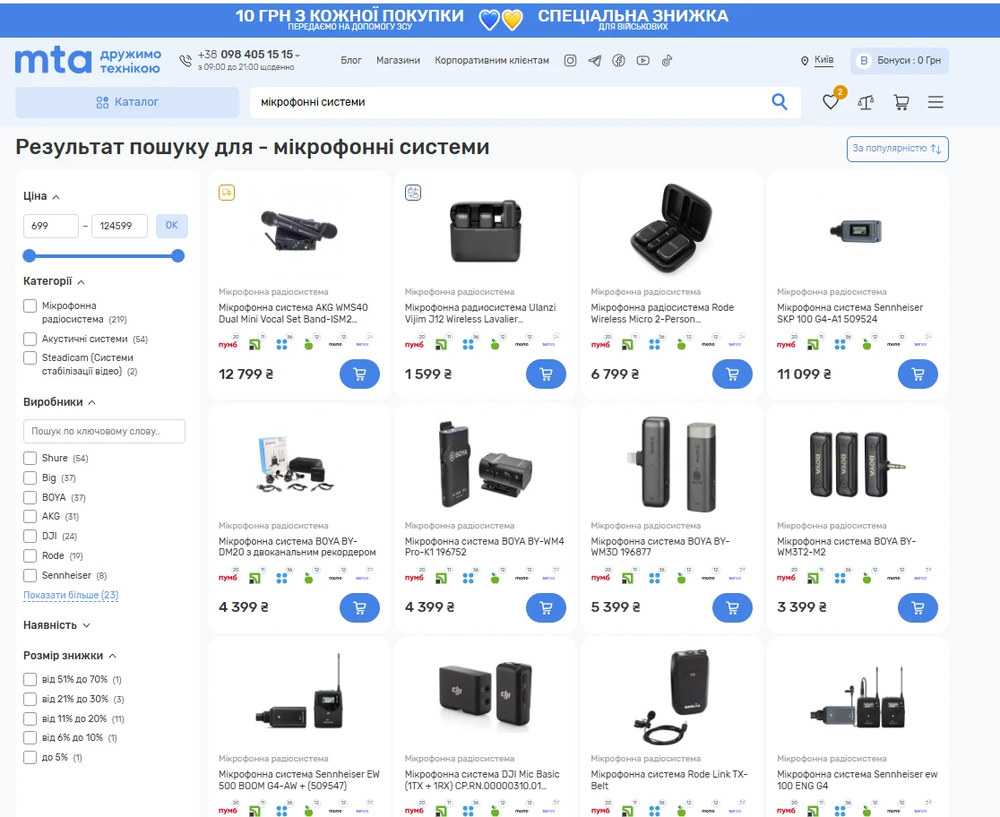1000x817 pixels.
Task: Click the maximum price field 124599
Action: click(x=119, y=226)
